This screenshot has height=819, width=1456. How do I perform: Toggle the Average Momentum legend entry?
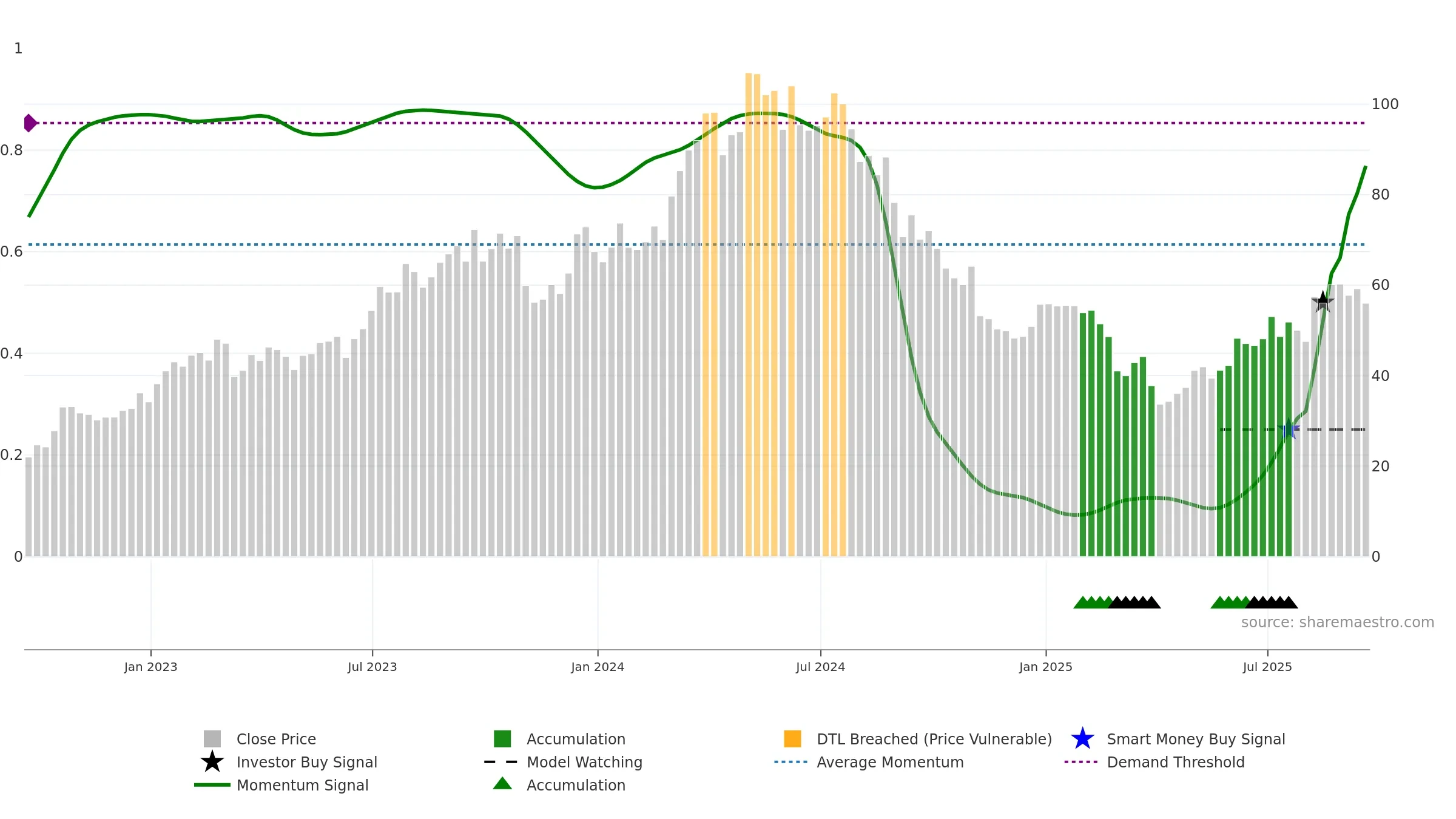point(869,762)
